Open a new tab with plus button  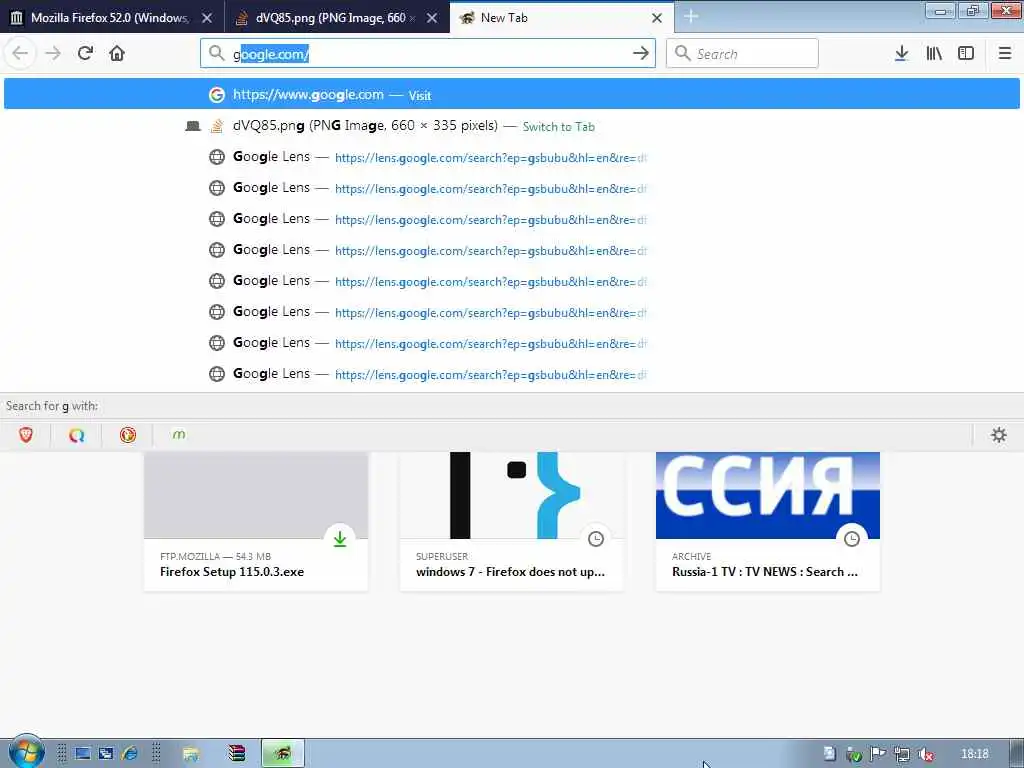(691, 16)
